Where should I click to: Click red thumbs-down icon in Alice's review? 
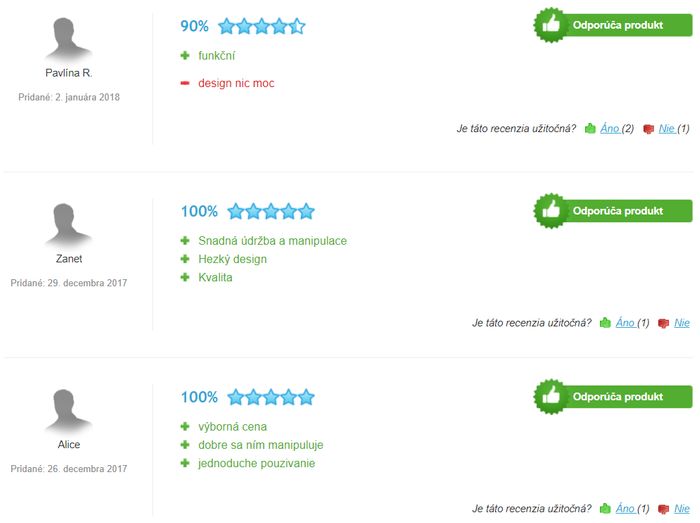663,509
